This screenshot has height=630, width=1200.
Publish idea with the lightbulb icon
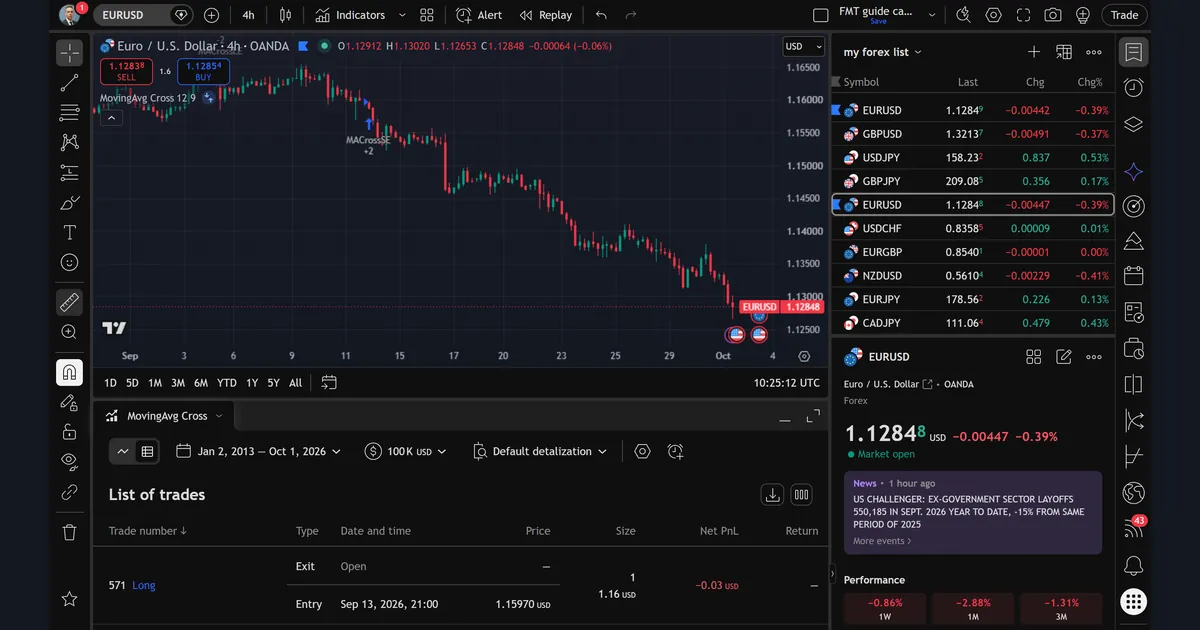1083,15
